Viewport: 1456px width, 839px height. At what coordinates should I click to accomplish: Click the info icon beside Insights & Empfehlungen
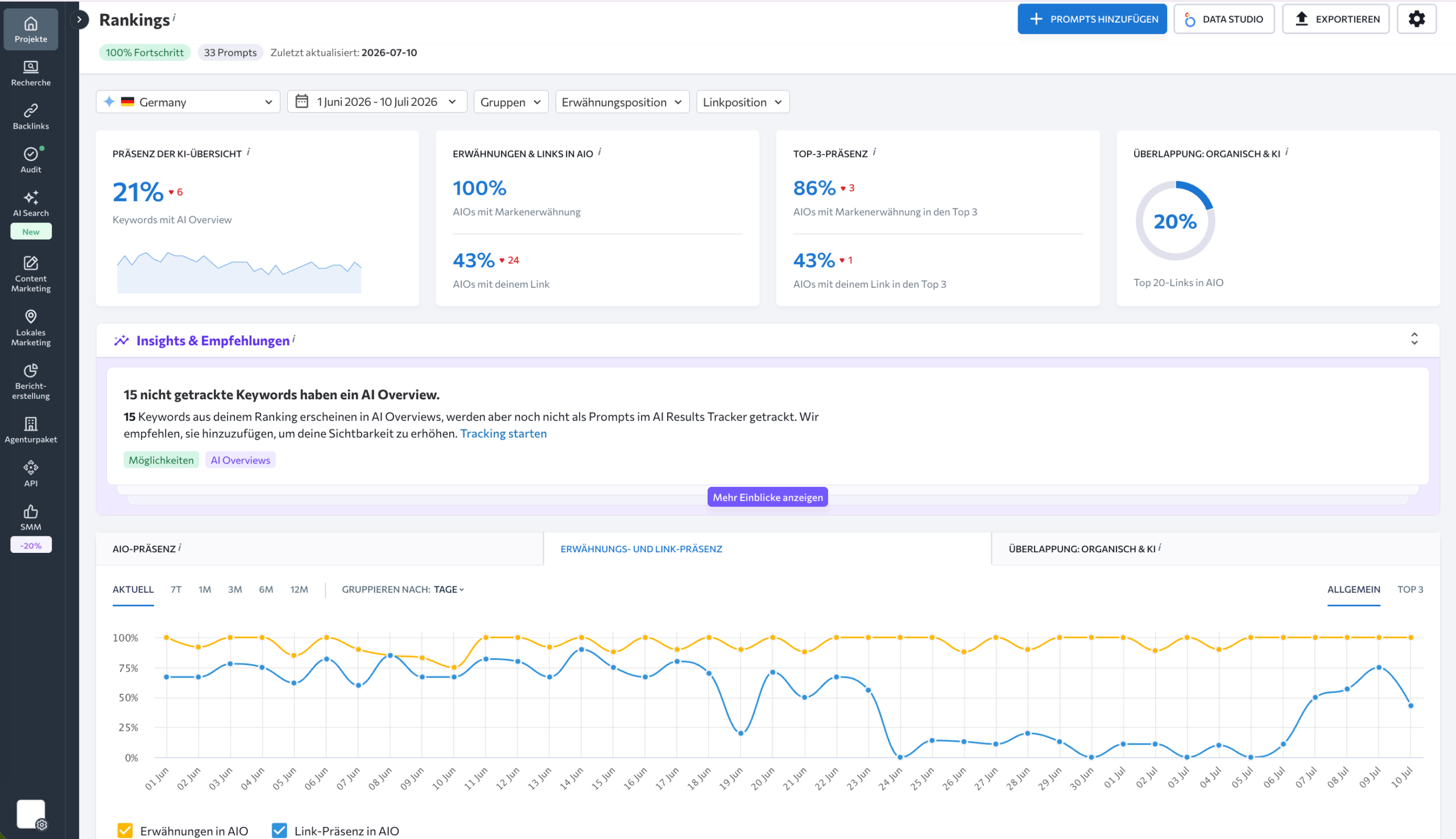point(294,339)
